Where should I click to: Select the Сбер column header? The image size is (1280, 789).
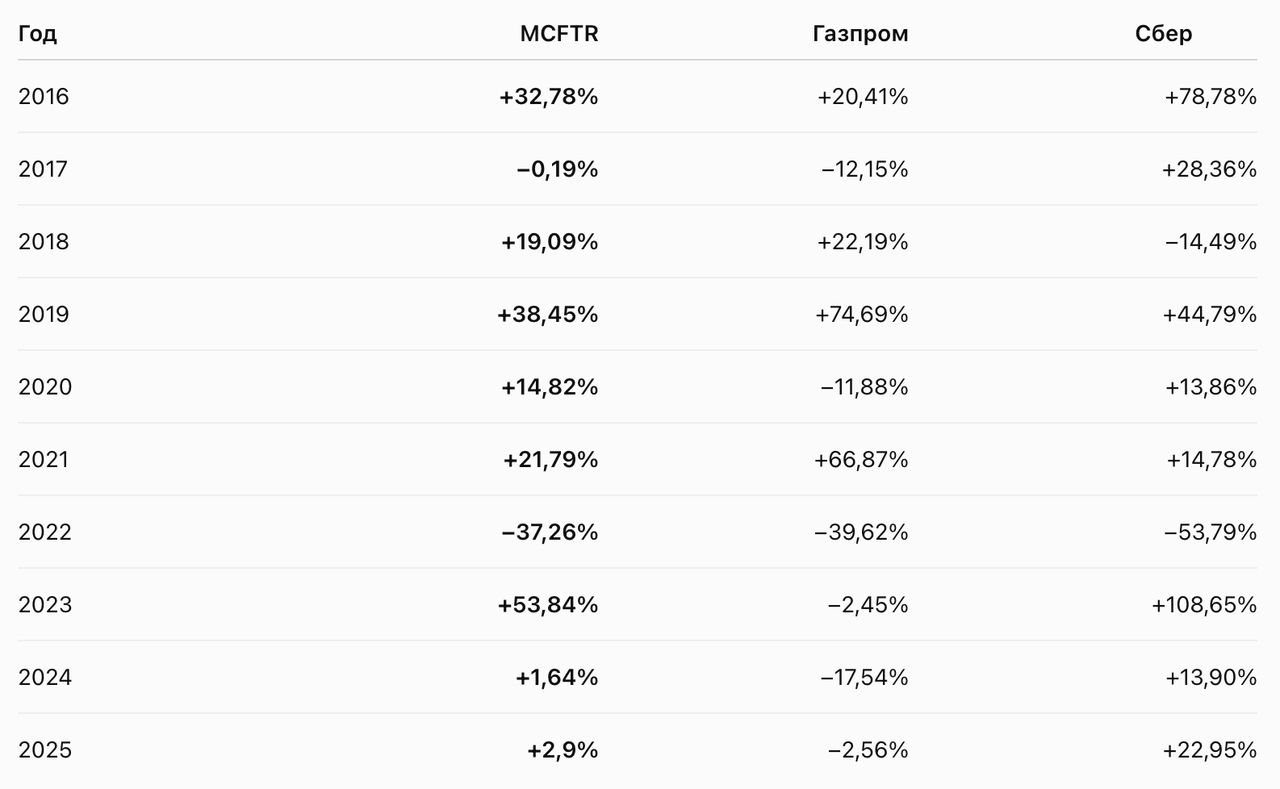tap(1164, 34)
